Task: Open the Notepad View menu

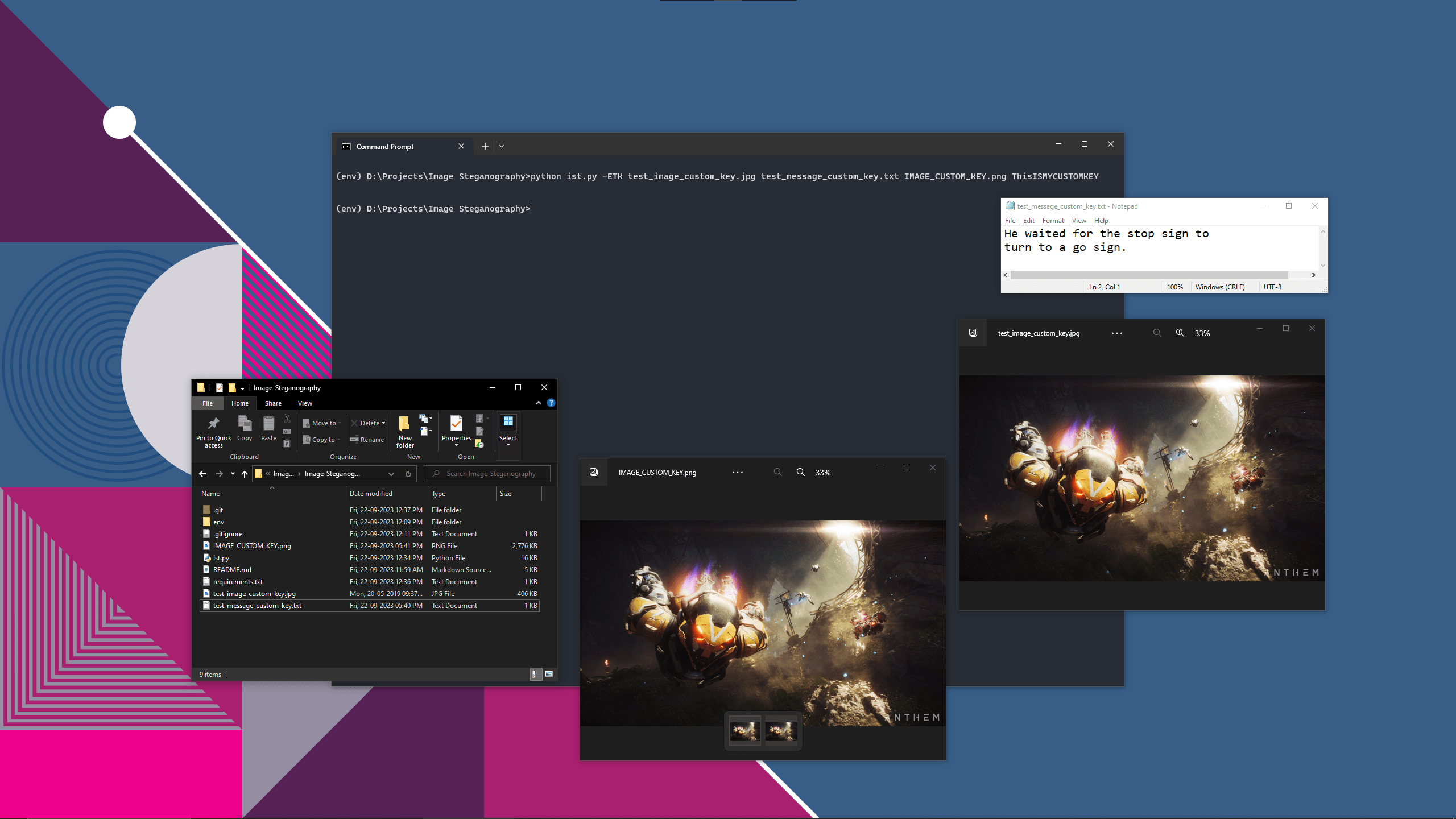Action: tap(1079, 221)
